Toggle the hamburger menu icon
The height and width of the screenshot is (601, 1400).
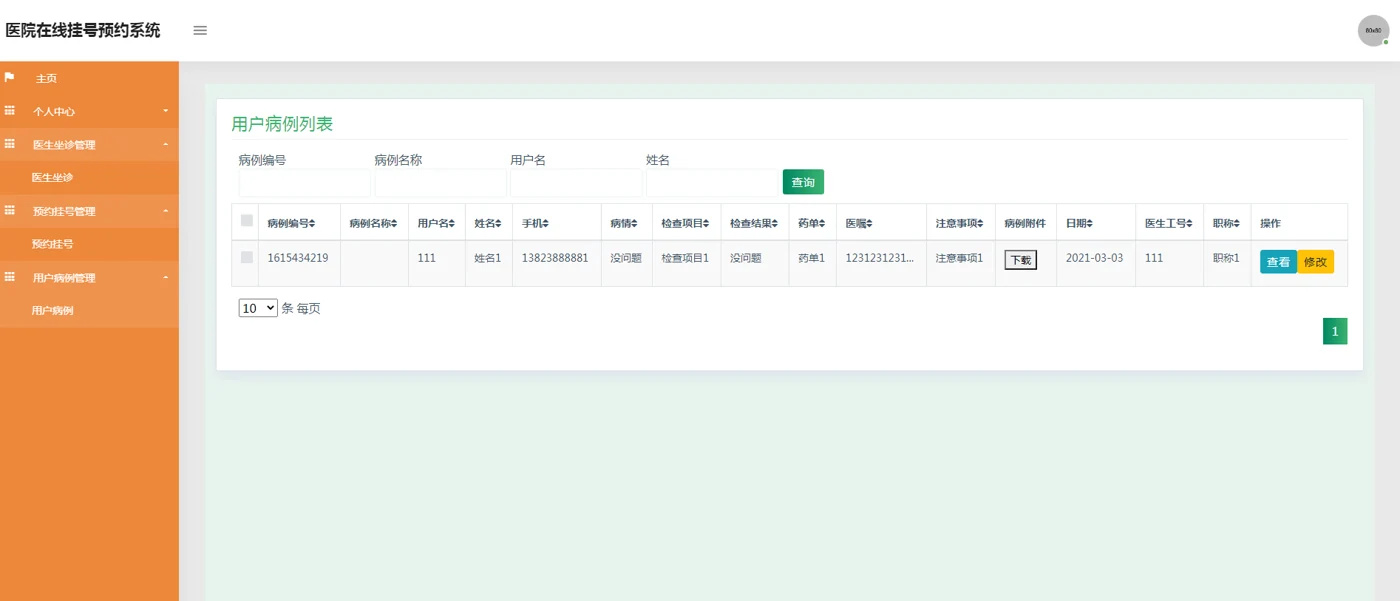(200, 30)
